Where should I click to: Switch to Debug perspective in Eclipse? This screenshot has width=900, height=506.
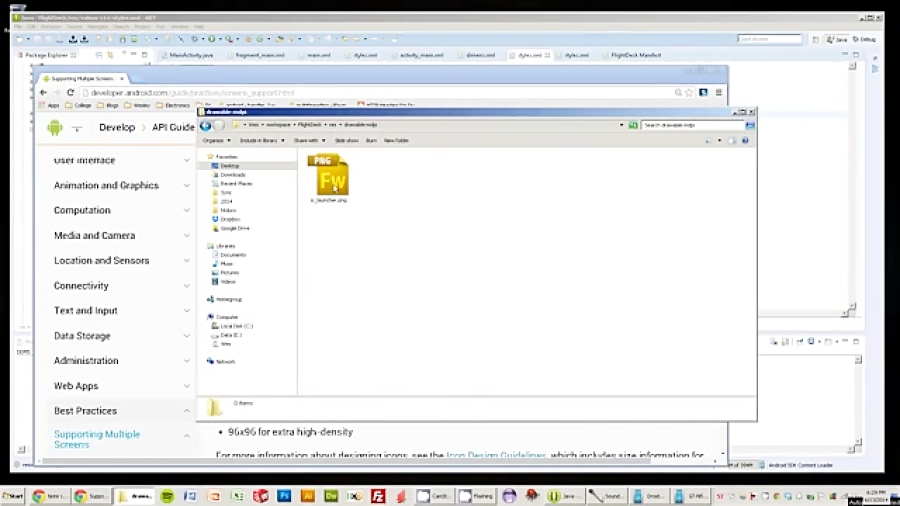[x=864, y=39]
